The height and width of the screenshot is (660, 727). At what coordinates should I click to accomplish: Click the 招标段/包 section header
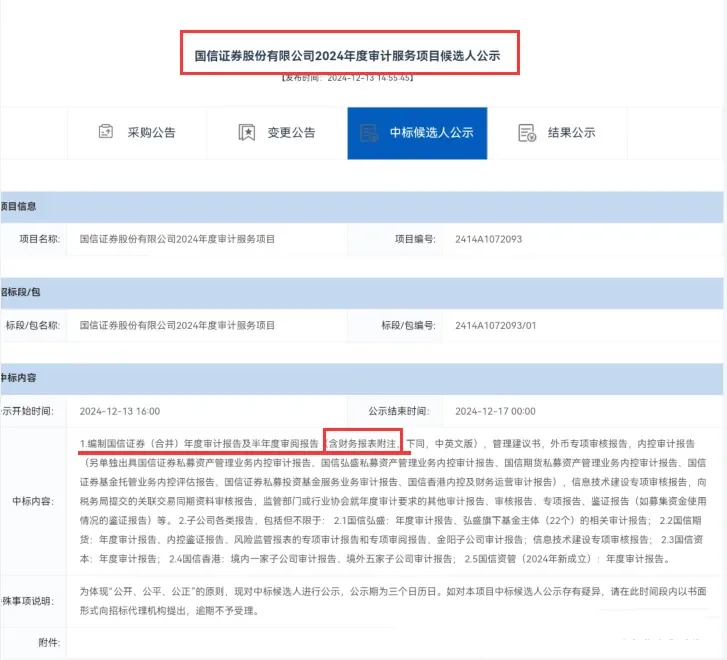(362, 293)
